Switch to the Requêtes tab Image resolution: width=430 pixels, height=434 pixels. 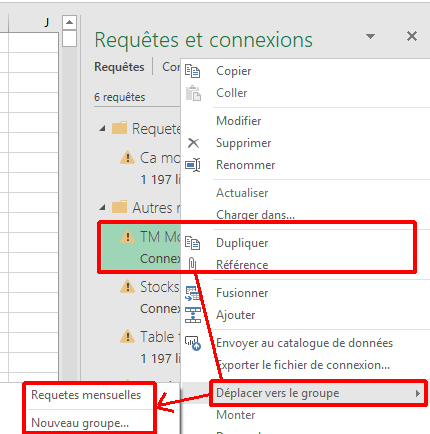coord(119,67)
